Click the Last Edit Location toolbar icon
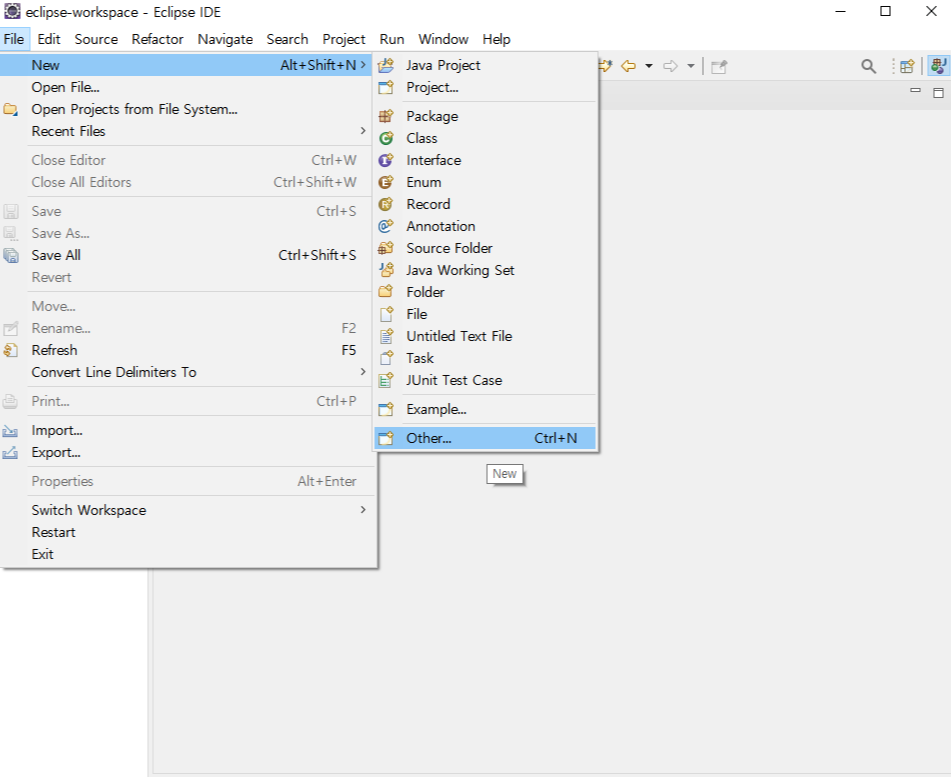 [x=605, y=66]
